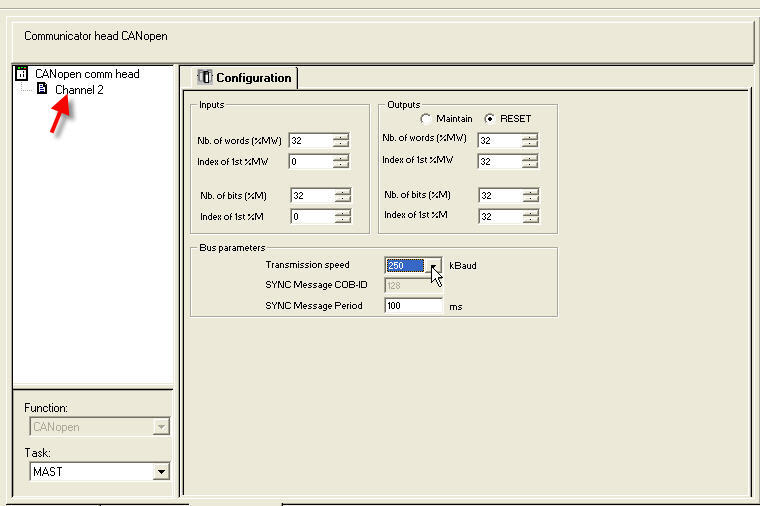The image size is (760, 506).
Task: Click Inputs Index of 1st %MW spinner
Action: tap(341, 161)
